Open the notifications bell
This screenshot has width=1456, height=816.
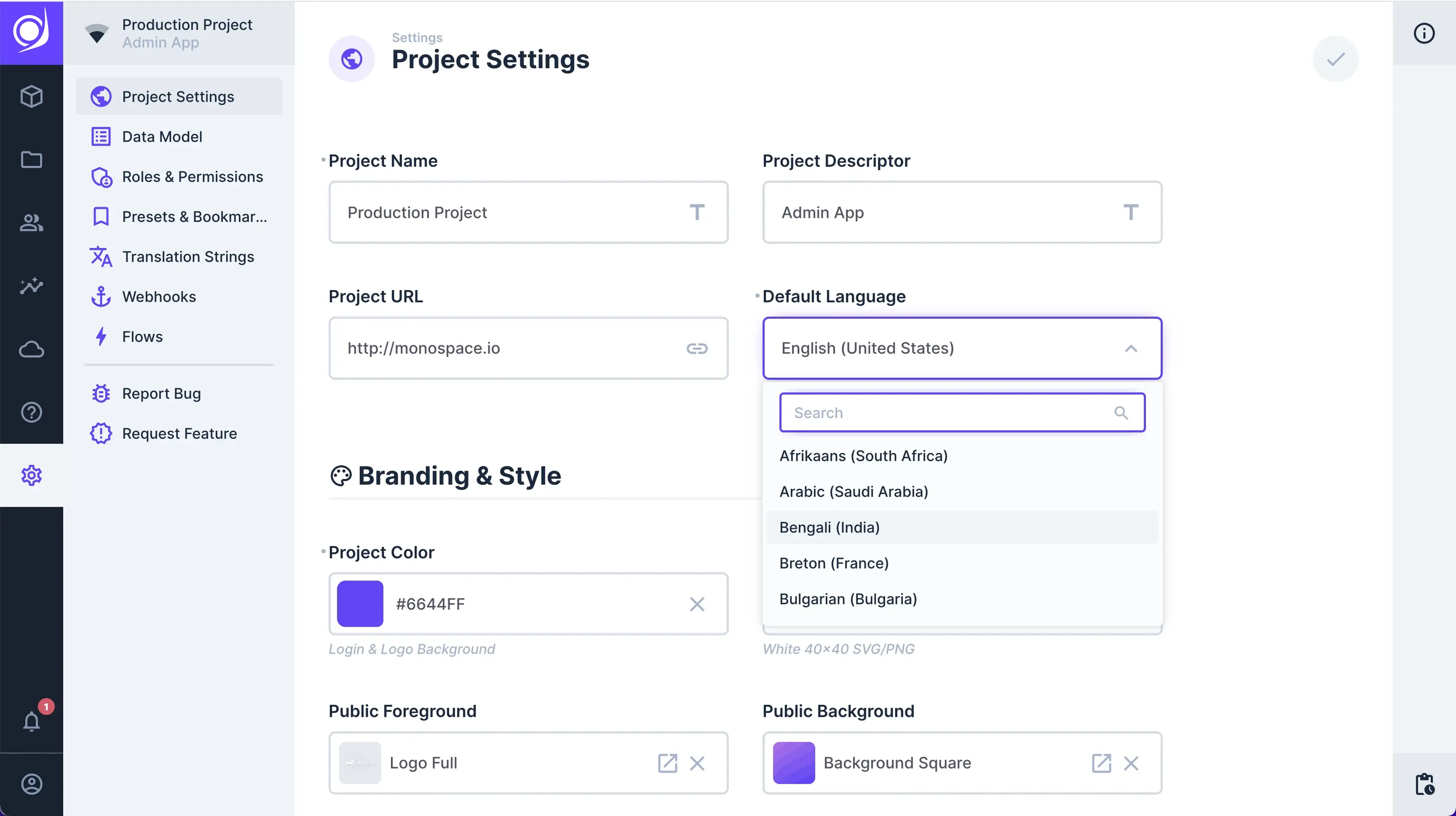click(32, 722)
